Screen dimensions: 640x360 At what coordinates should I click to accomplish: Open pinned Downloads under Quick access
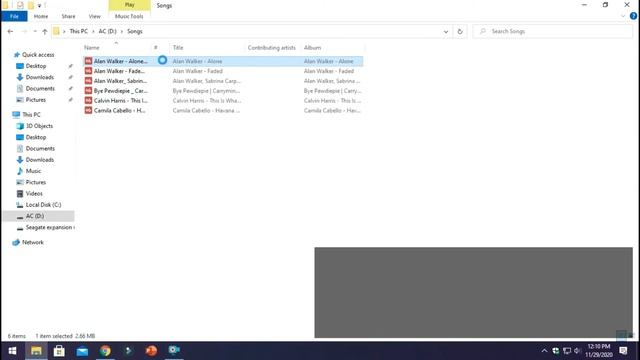tap(40, 77)
